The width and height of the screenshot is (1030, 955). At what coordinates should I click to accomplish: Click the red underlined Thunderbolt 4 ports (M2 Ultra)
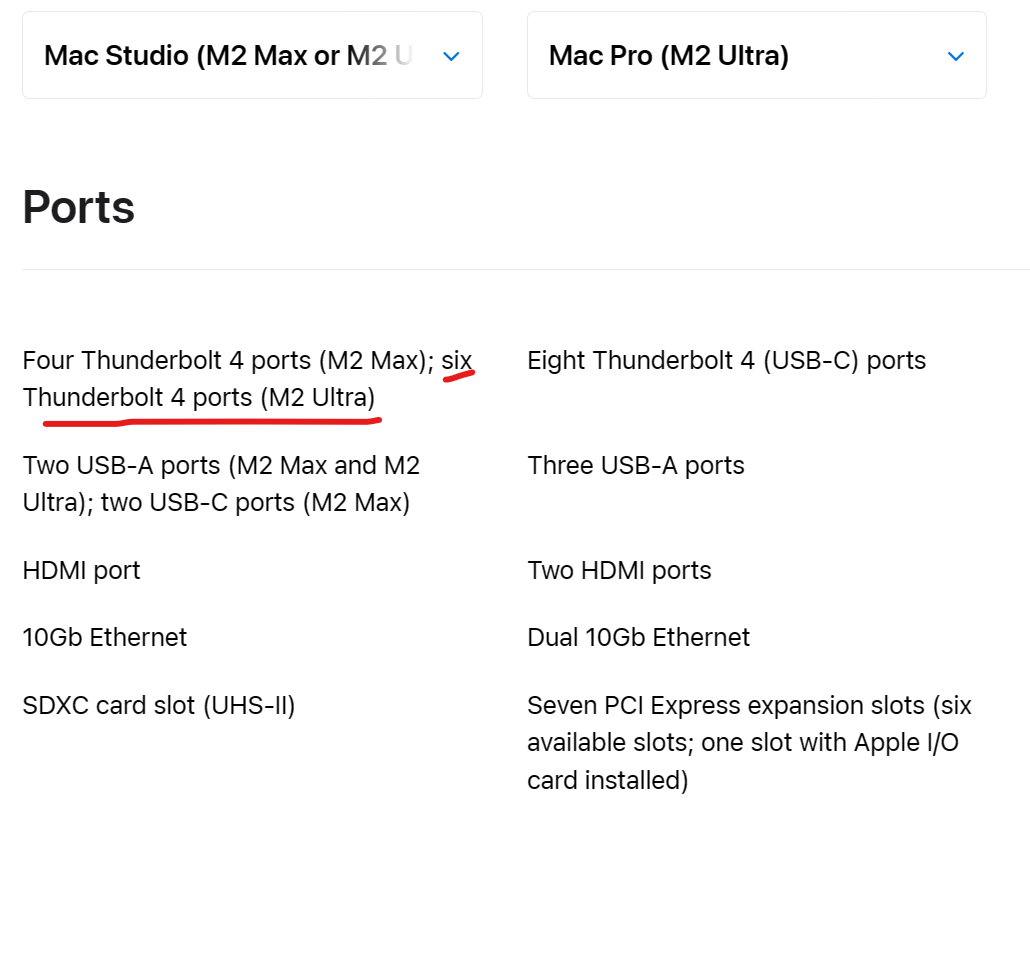click(x=198, y=398)
